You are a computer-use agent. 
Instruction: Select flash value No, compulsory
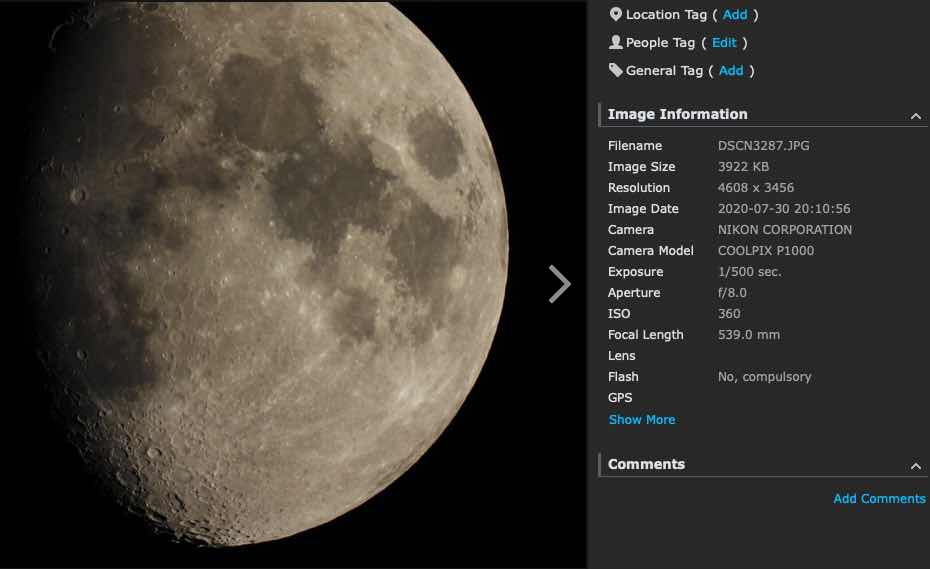point(765,377)
